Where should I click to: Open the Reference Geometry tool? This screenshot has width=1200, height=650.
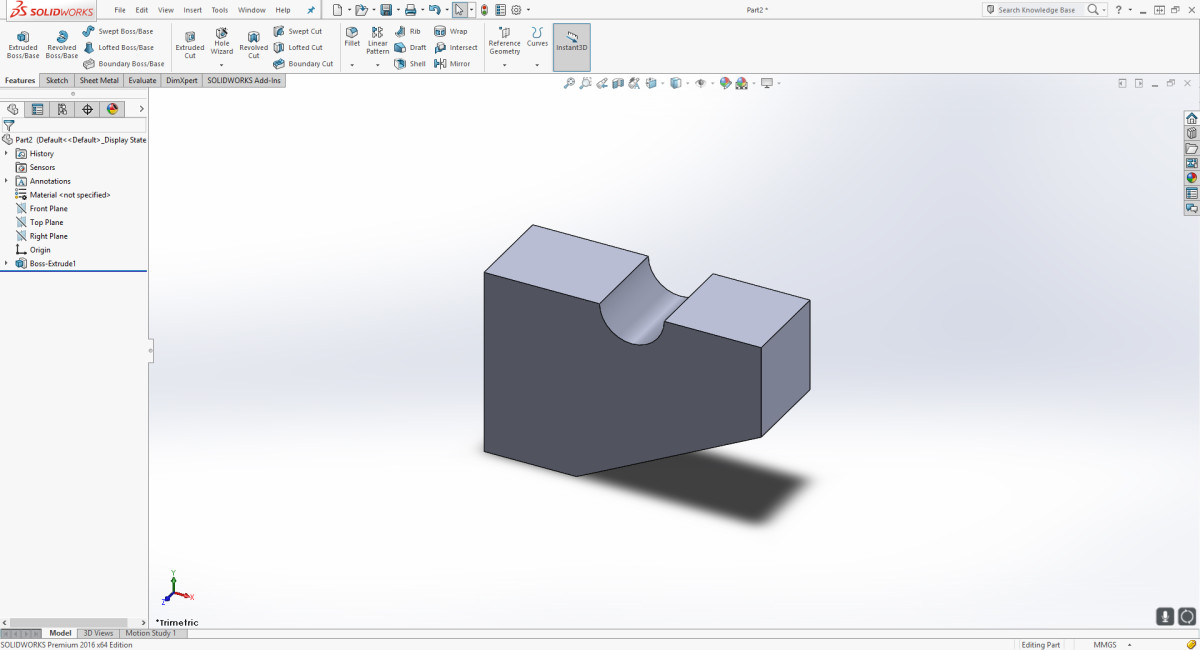point(504,43)
